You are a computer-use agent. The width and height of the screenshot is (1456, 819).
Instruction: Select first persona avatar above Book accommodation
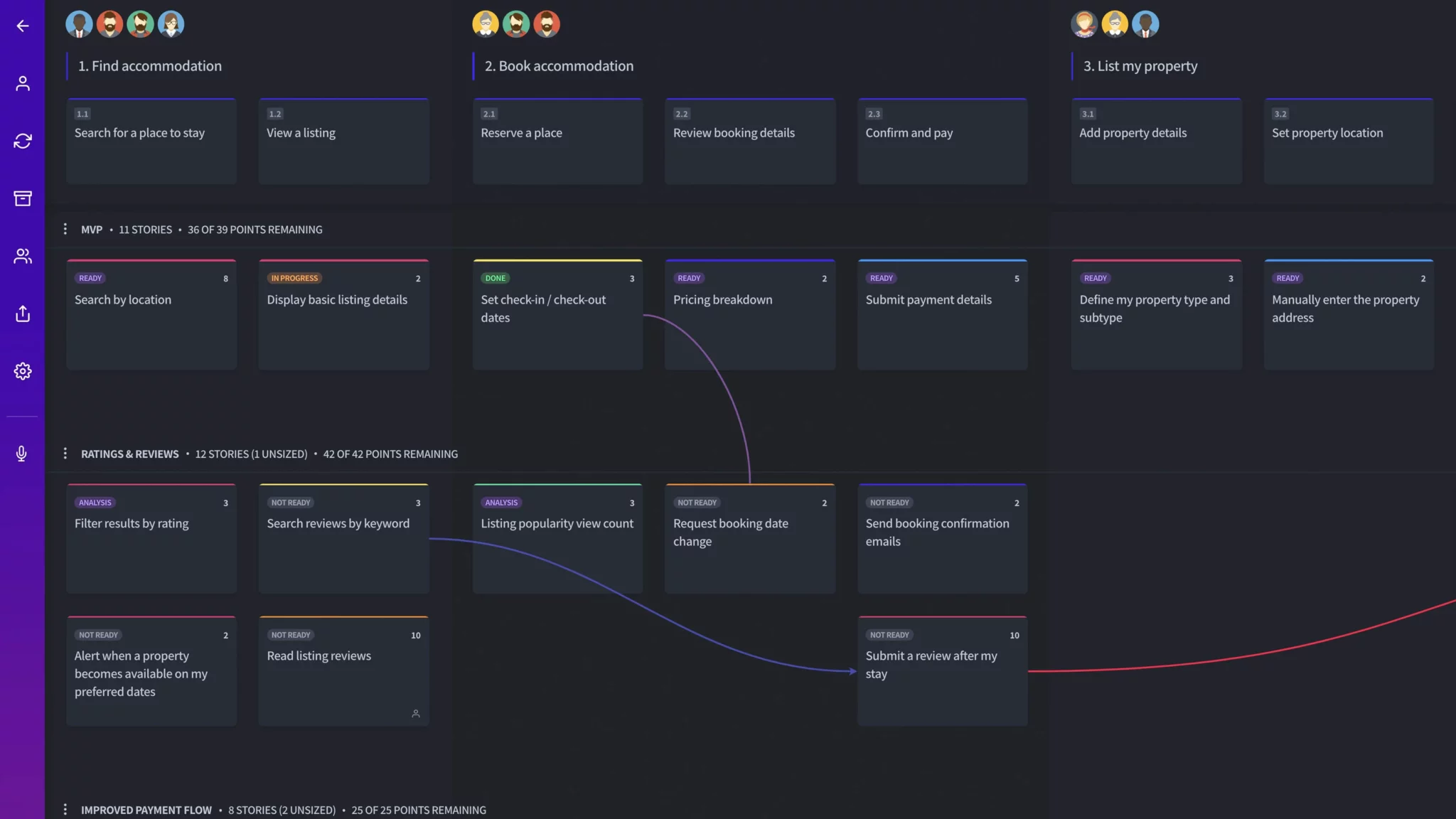pyautogui.click(x=486, y=24)
